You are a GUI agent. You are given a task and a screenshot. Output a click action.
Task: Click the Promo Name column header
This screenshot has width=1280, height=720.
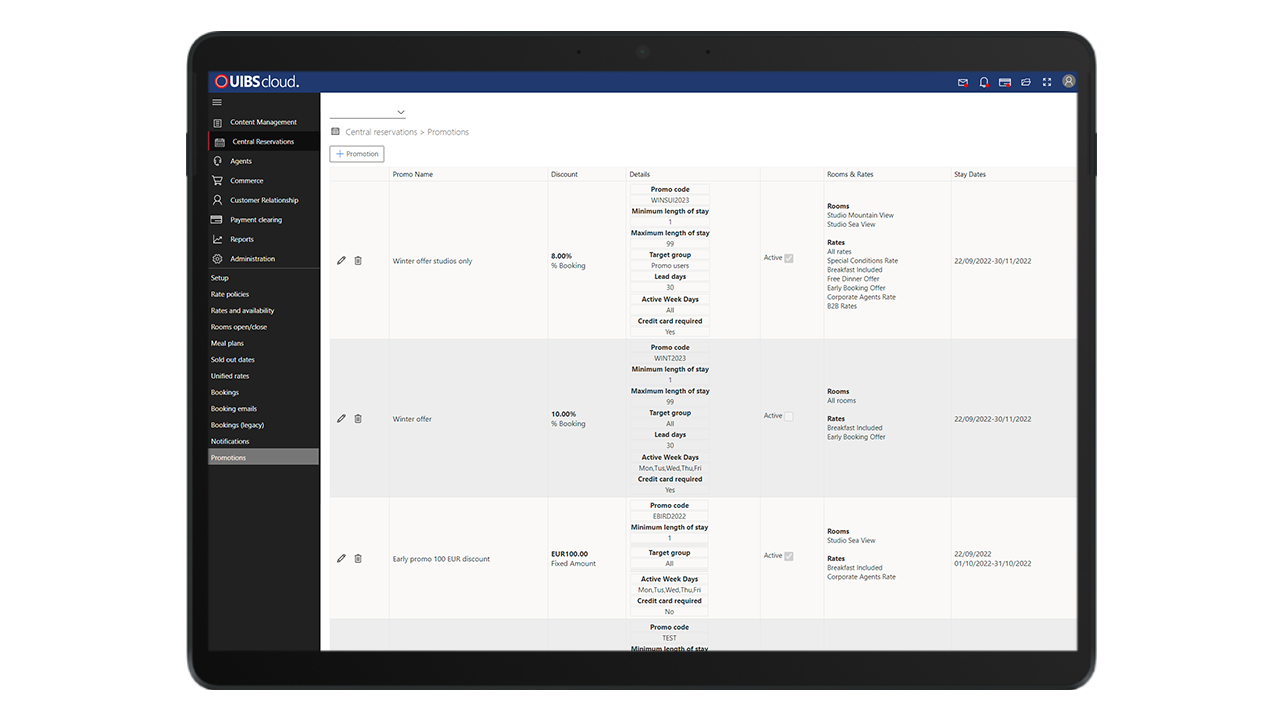(413, 174)
